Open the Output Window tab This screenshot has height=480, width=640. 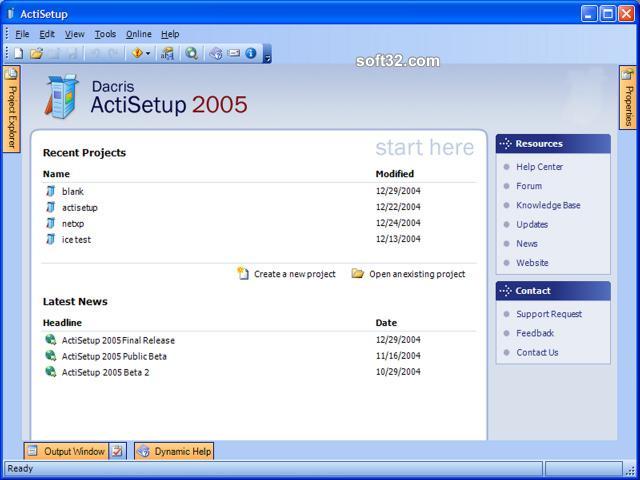67,451
